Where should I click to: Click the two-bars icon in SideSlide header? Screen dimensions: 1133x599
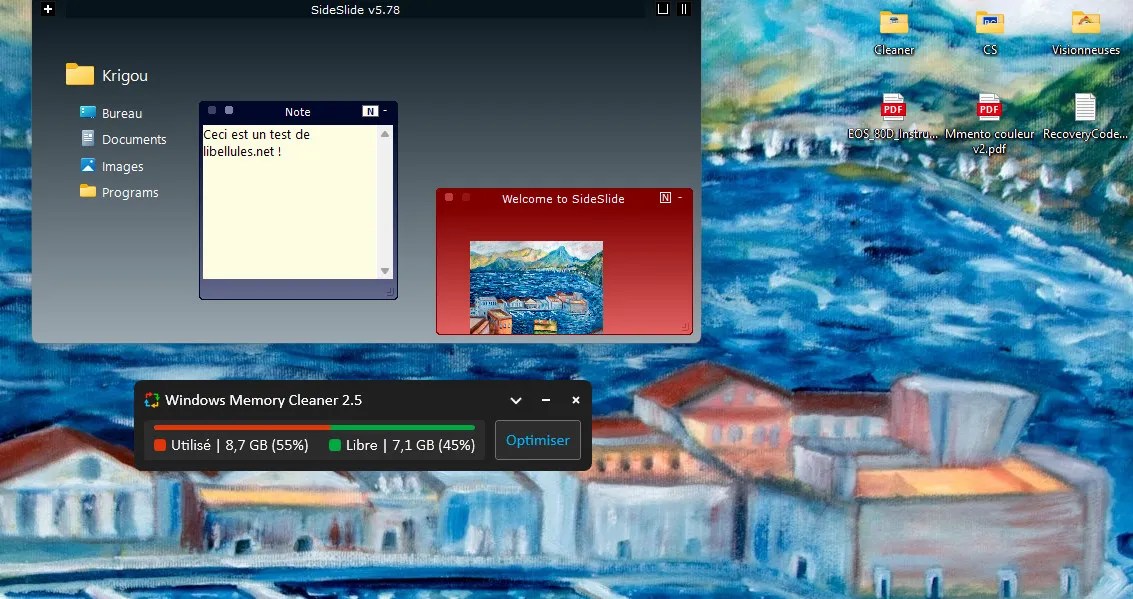684,9
